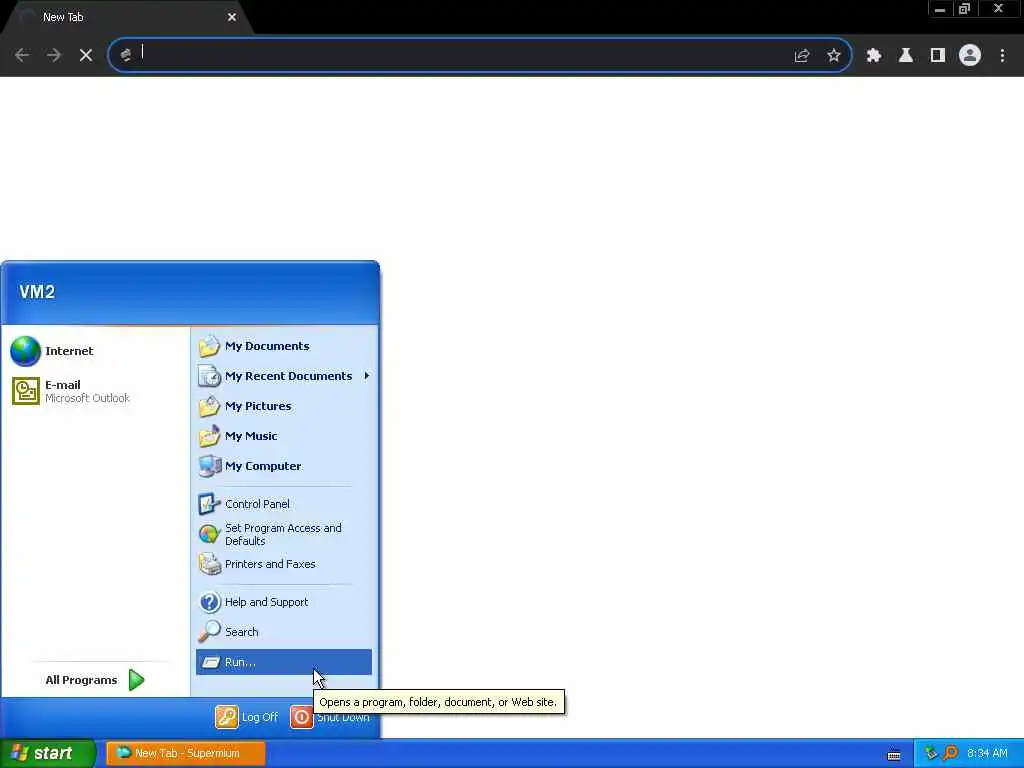Open My Pictures
The height and width of the screenshot is (768, 1024).
pyautogui.click(x=284, y=406)
